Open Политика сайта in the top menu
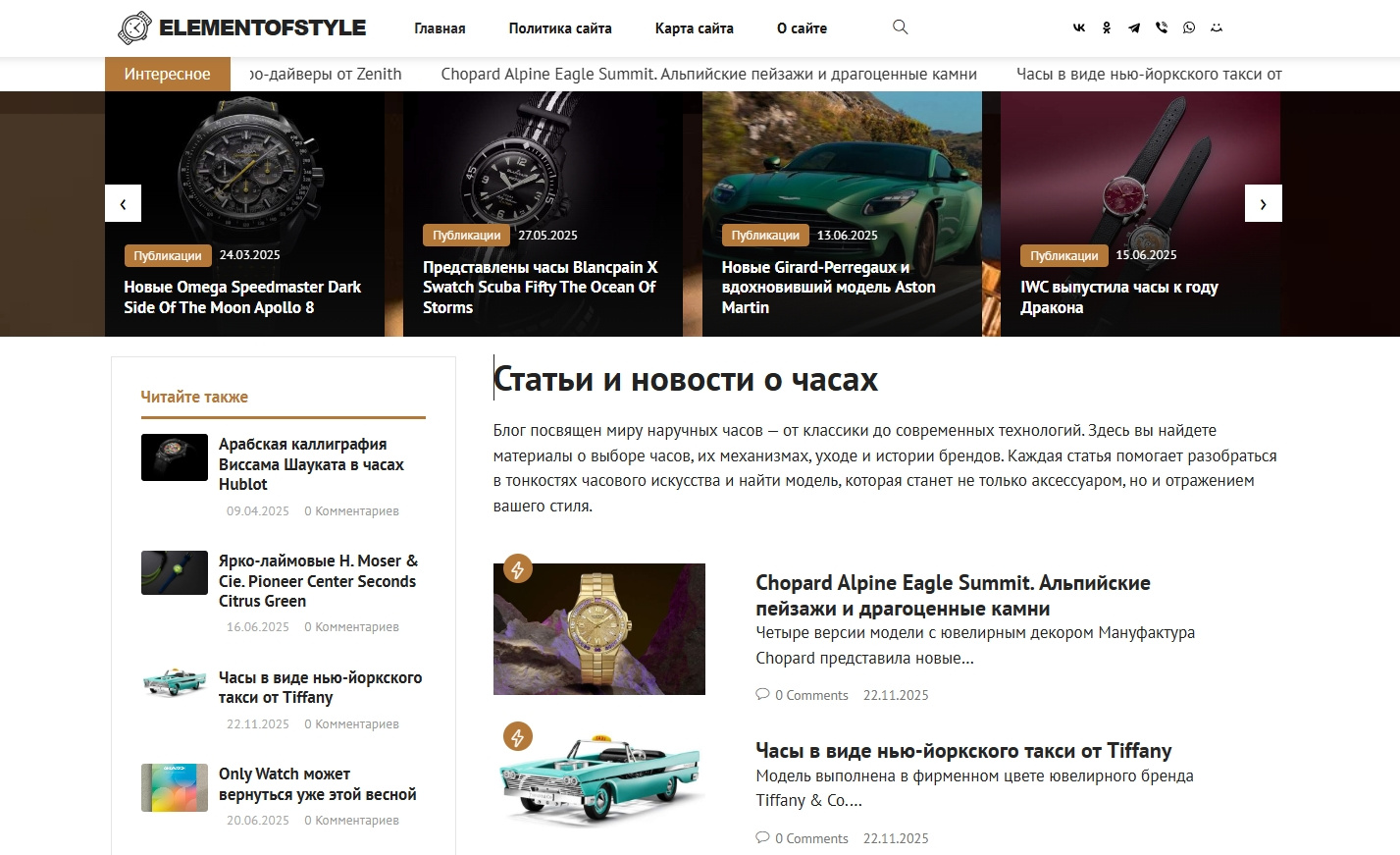Image resolution: width=1400 pixels, height=855 pixels. click(x=560, y=28)
